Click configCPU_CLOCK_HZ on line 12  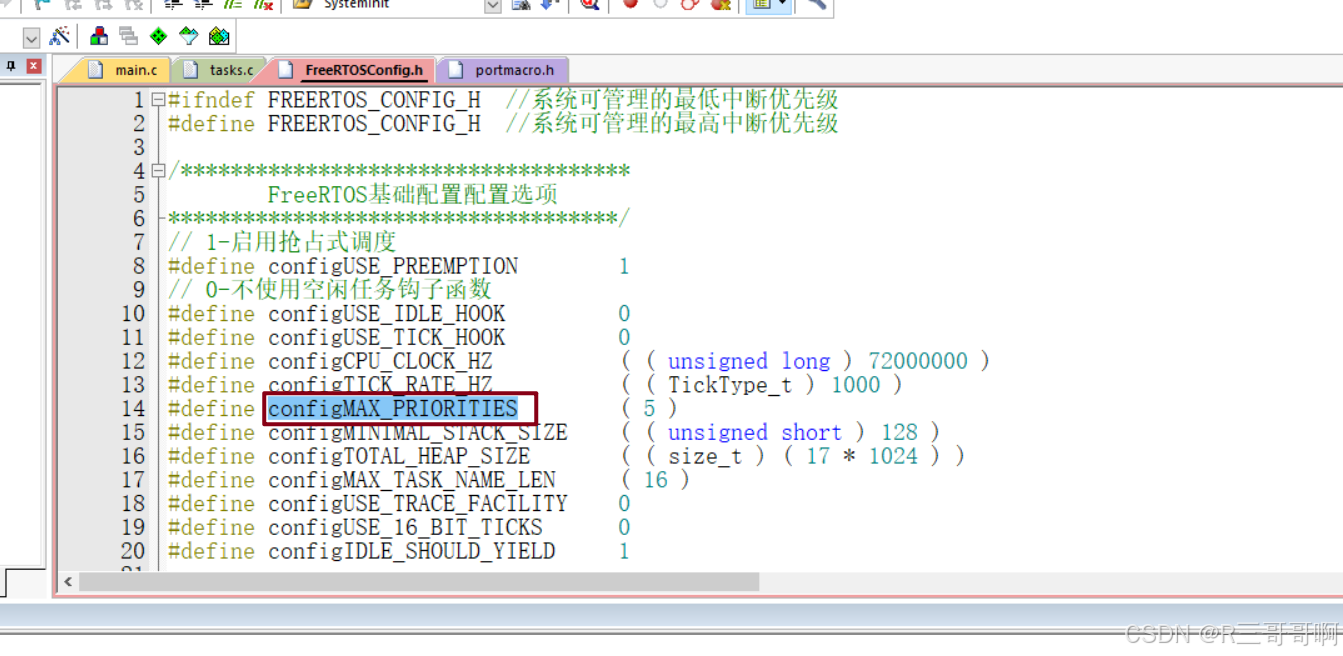(380, 361)
